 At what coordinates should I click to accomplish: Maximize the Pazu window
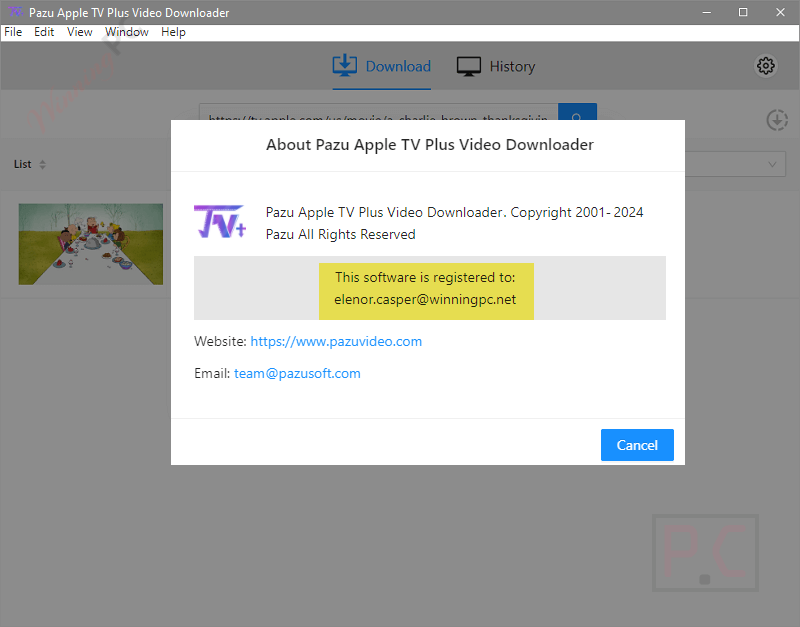click(x=743, y=12)
